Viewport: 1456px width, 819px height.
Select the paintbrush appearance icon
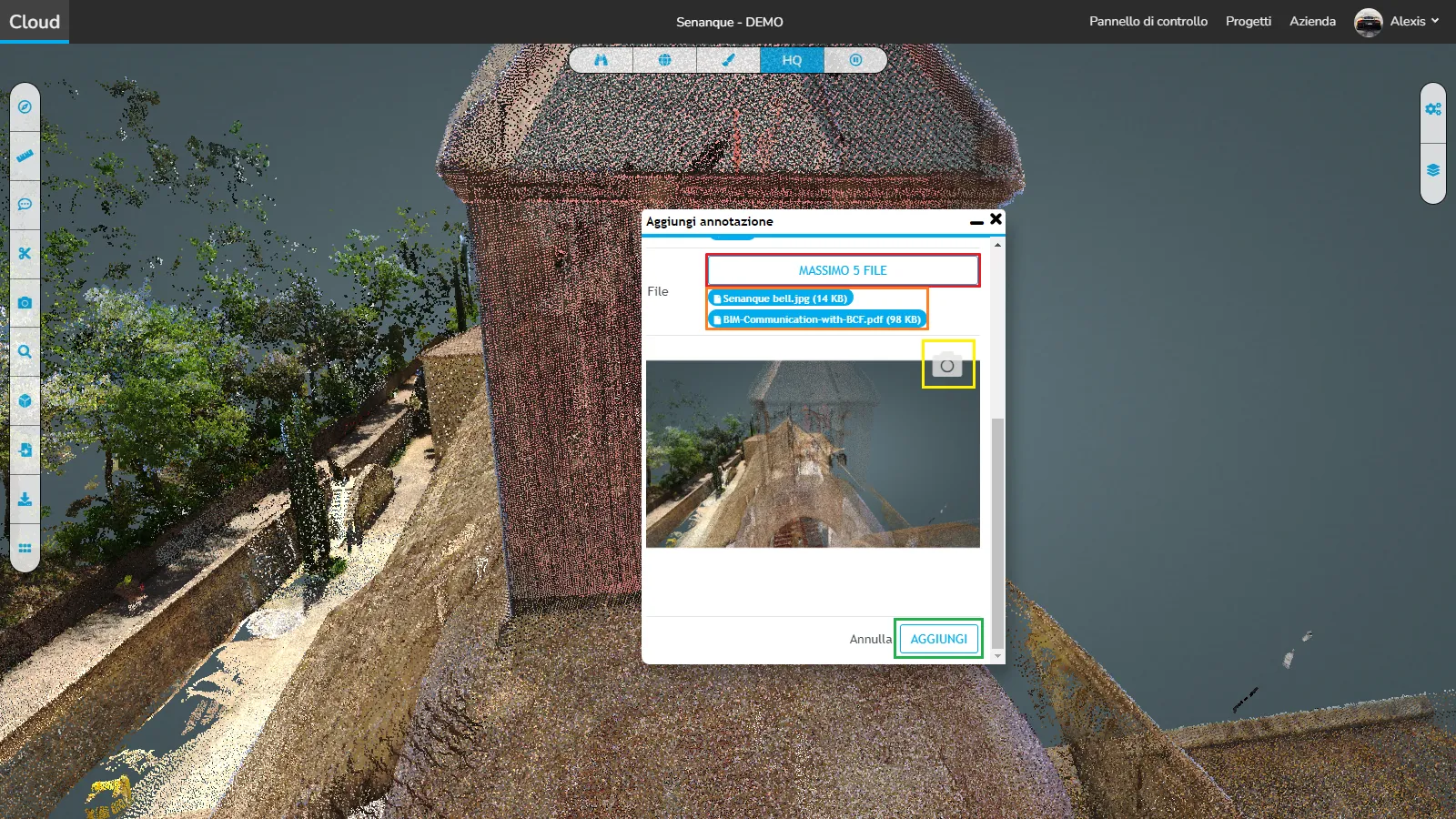[728, 60]
